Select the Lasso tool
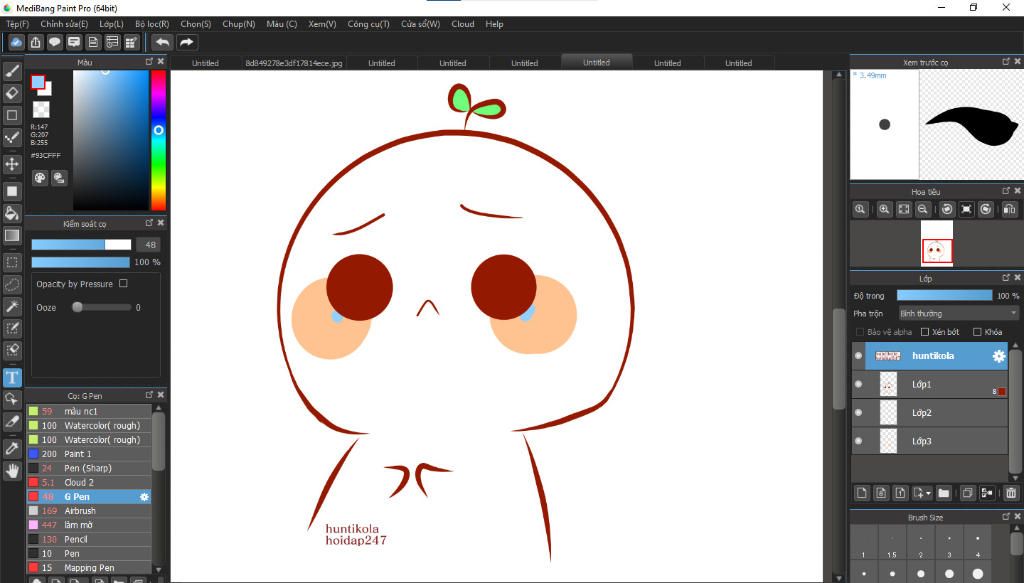 coord(12,285)
